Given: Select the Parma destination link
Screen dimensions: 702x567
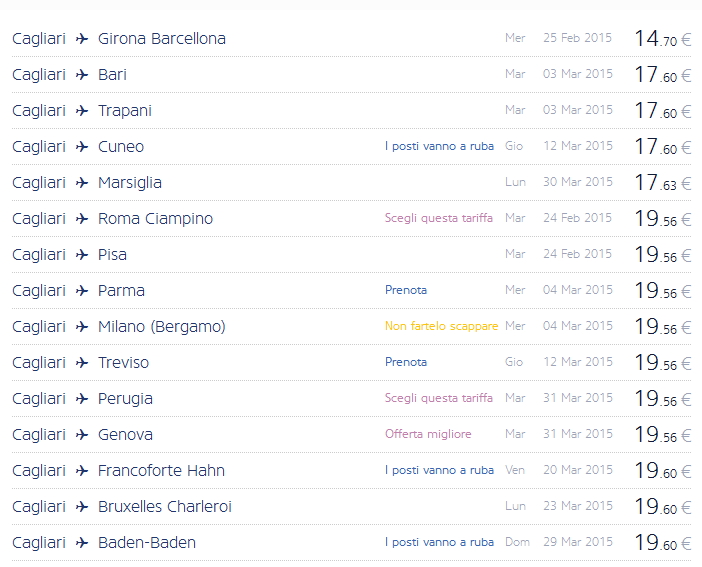Looking at the screenshot, I should point(121,291).
